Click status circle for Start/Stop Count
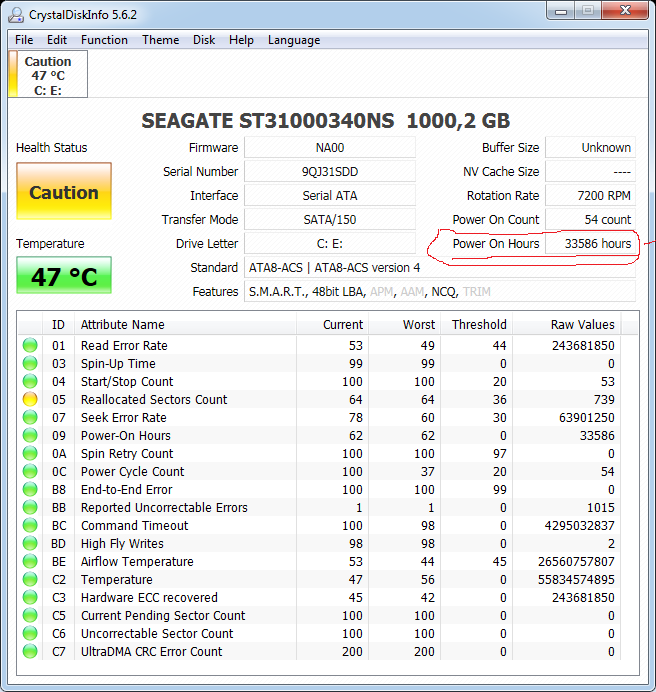This screenshot has width=656, height=692. pos(30,381)
